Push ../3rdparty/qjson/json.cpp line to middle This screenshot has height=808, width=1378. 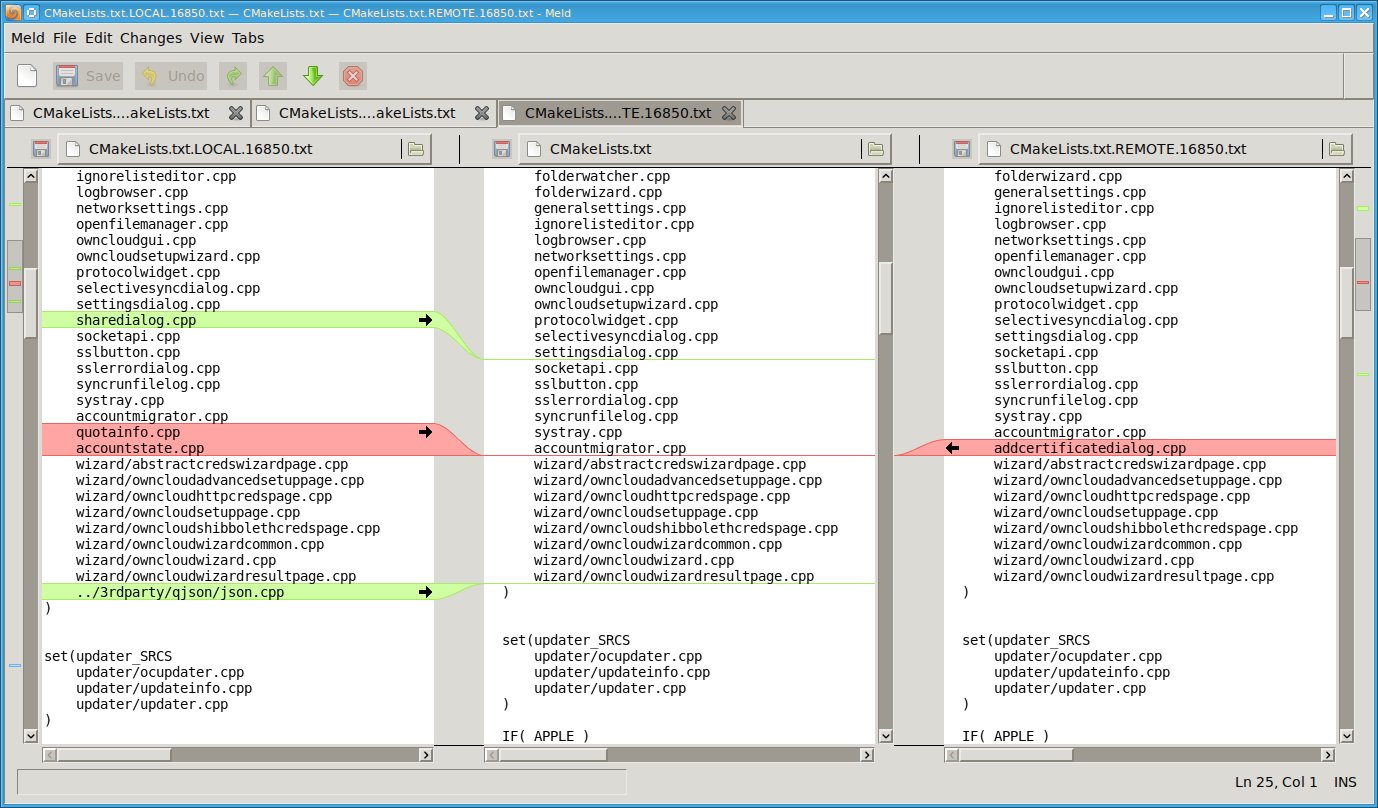pyautogui.click(x=425, y=593)
